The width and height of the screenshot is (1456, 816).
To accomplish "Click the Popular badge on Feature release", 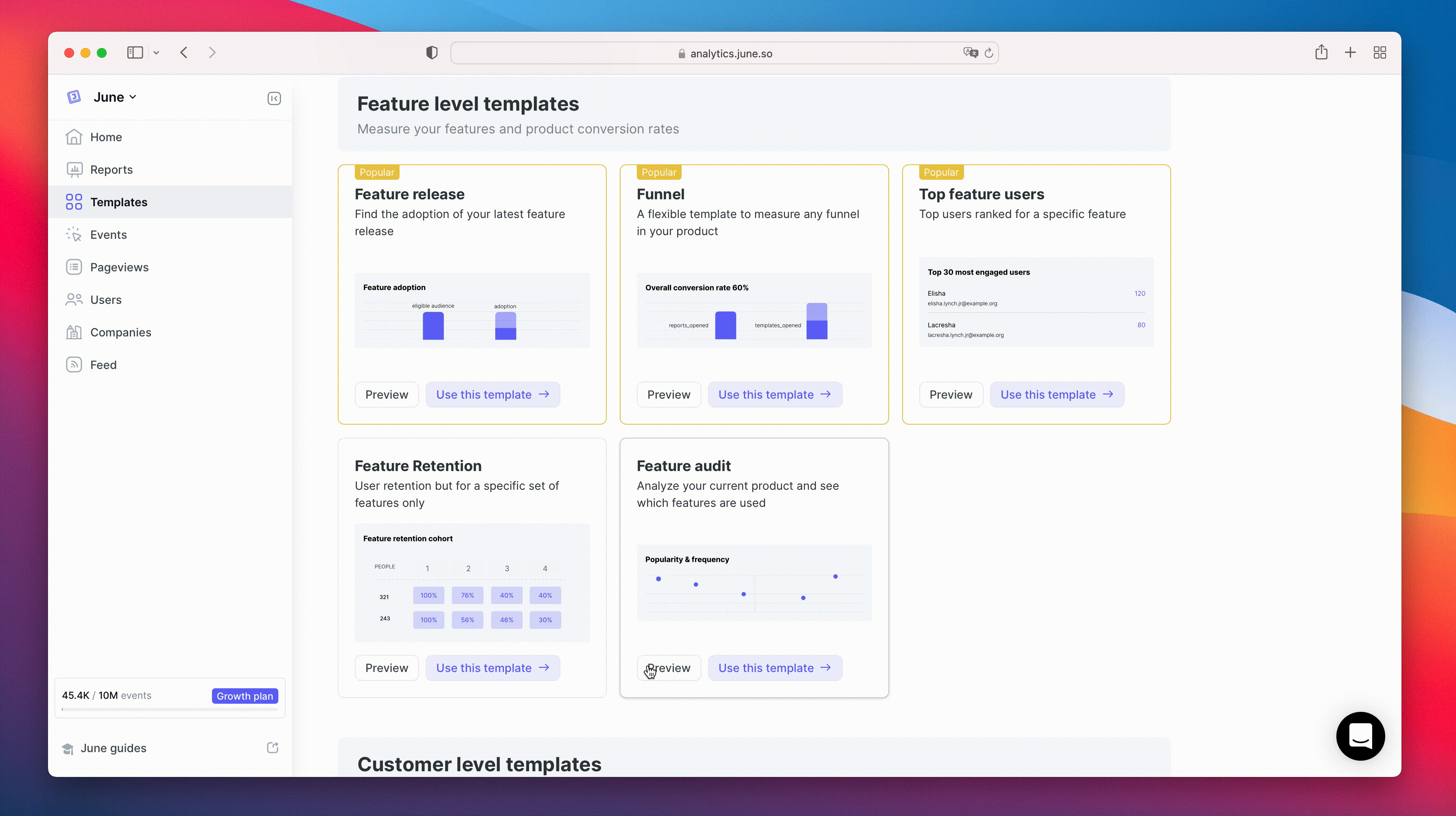I will coord(377,172).
